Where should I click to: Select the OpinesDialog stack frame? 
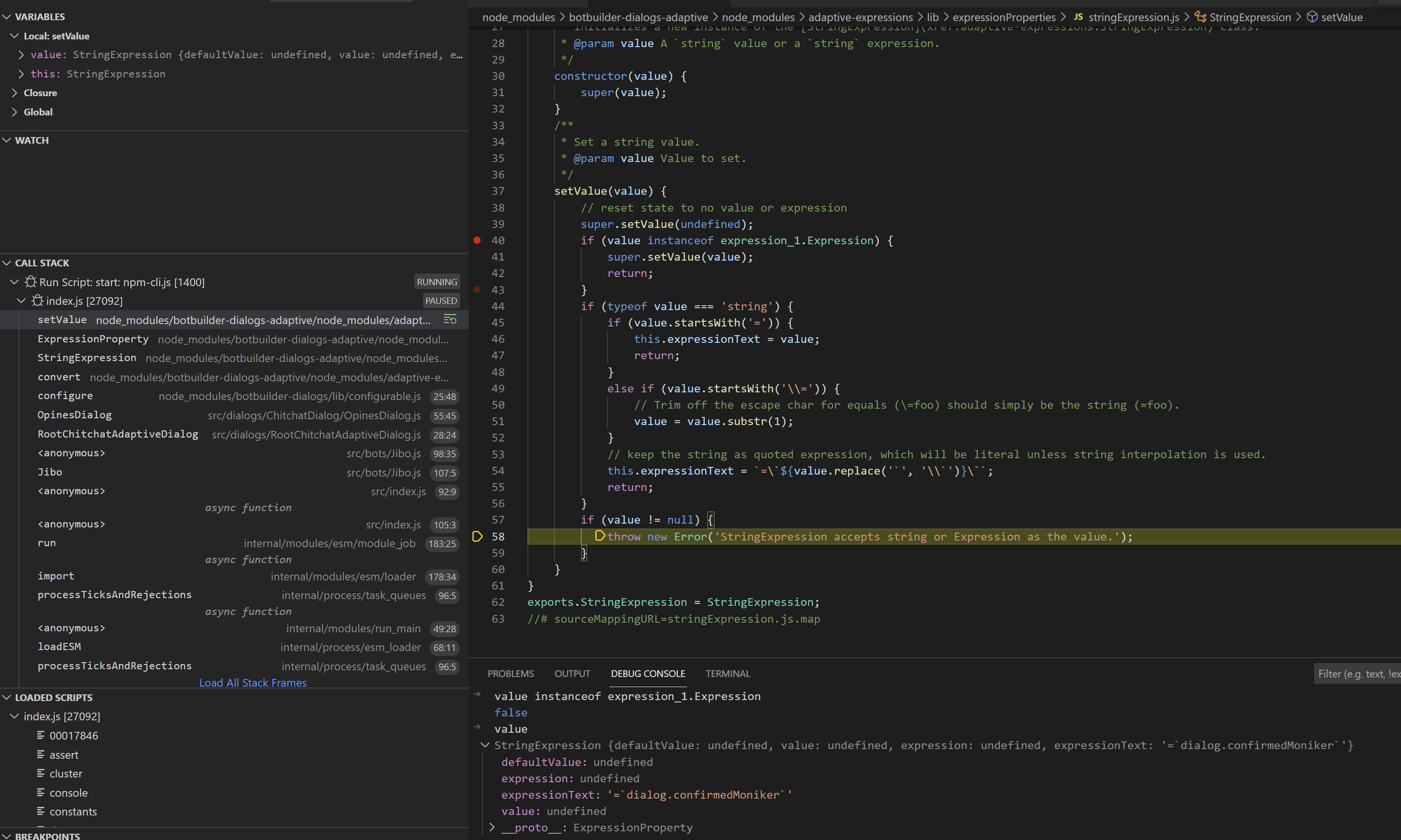click(234, 415)
